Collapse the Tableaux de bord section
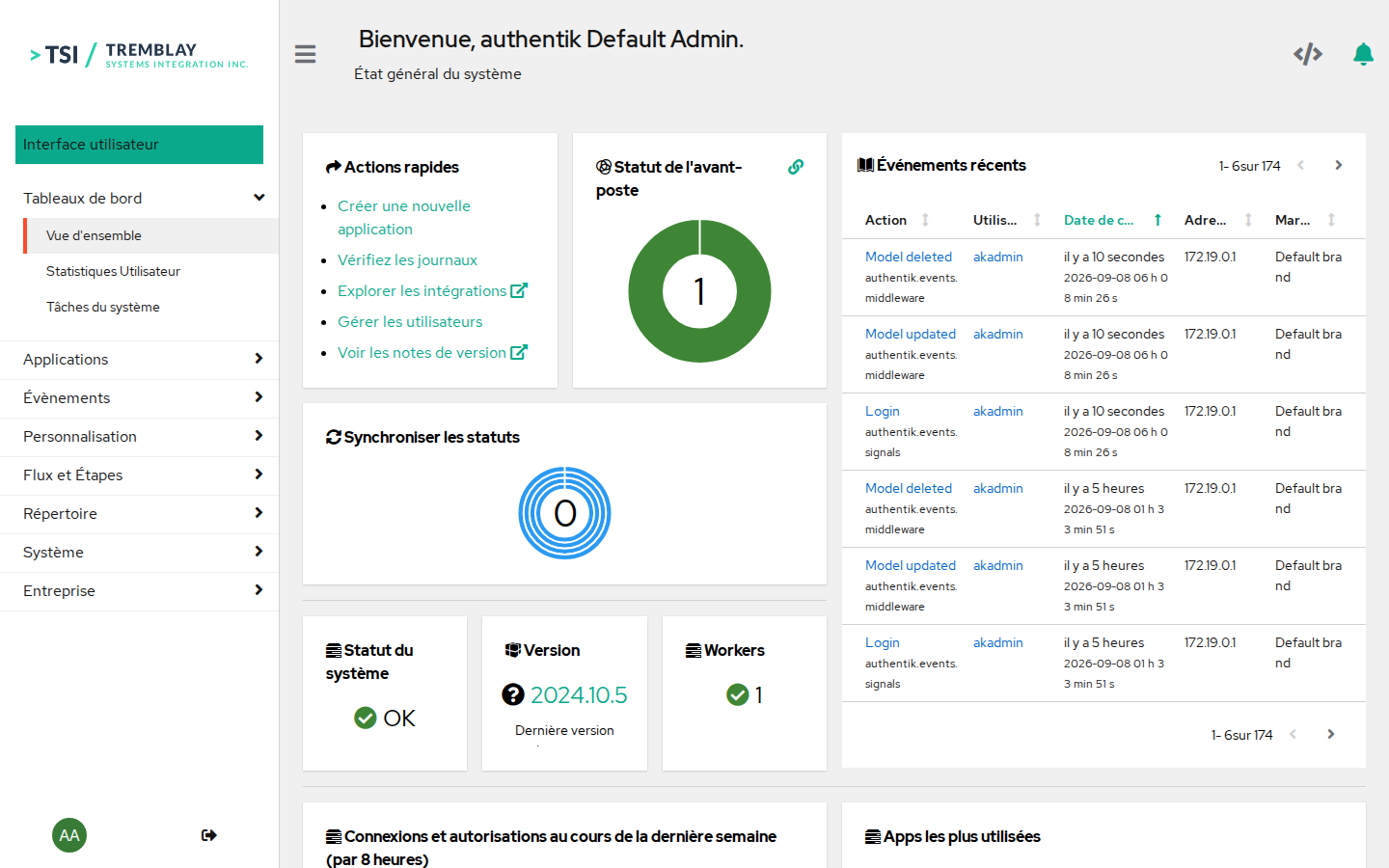 point(140,198)
